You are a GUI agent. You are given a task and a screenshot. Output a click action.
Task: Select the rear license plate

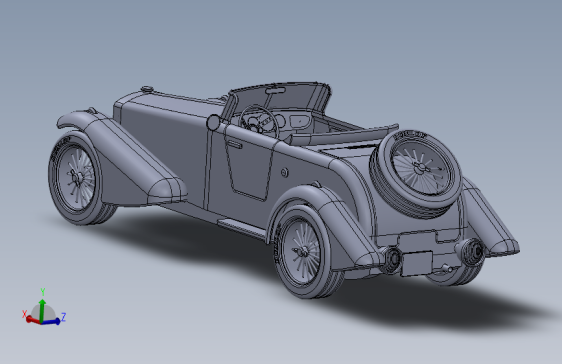click(x=416, y=264)
